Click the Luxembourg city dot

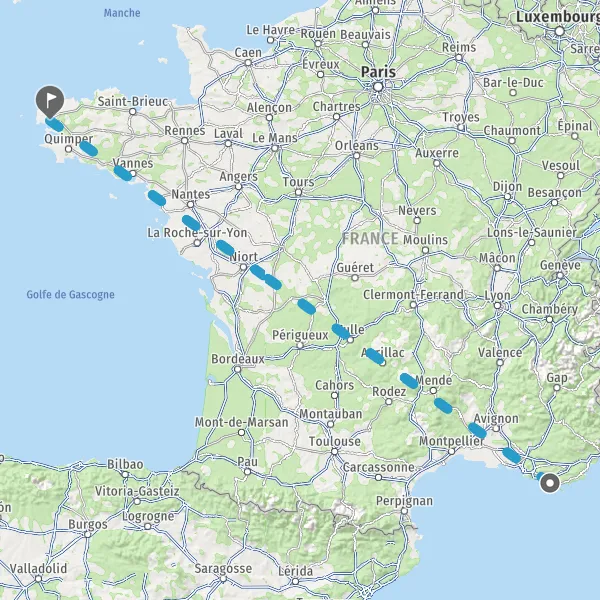tap(559, 31)
